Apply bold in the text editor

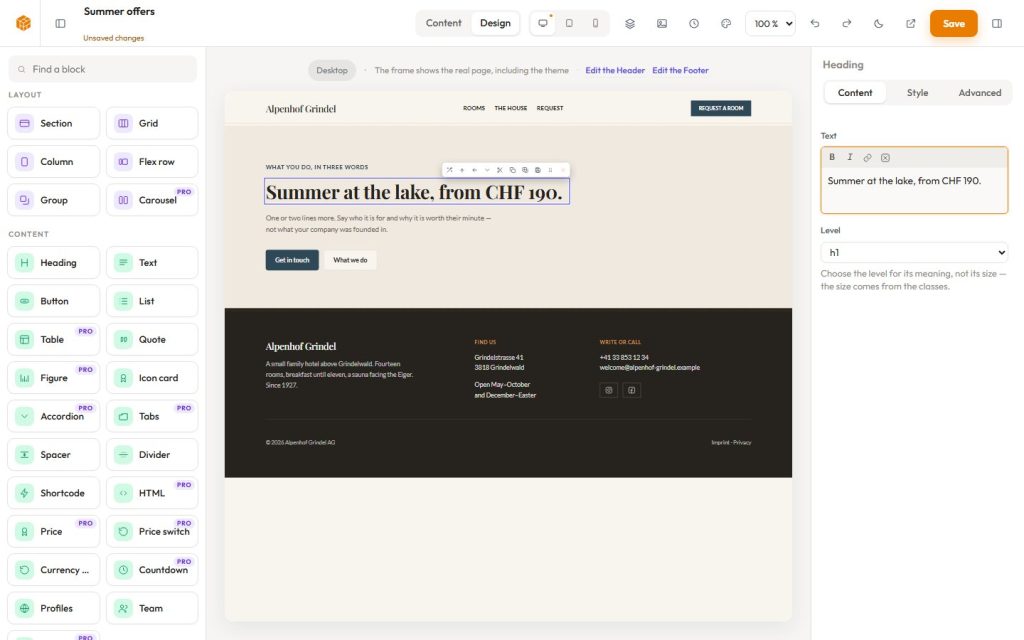[x=832, y=157]
